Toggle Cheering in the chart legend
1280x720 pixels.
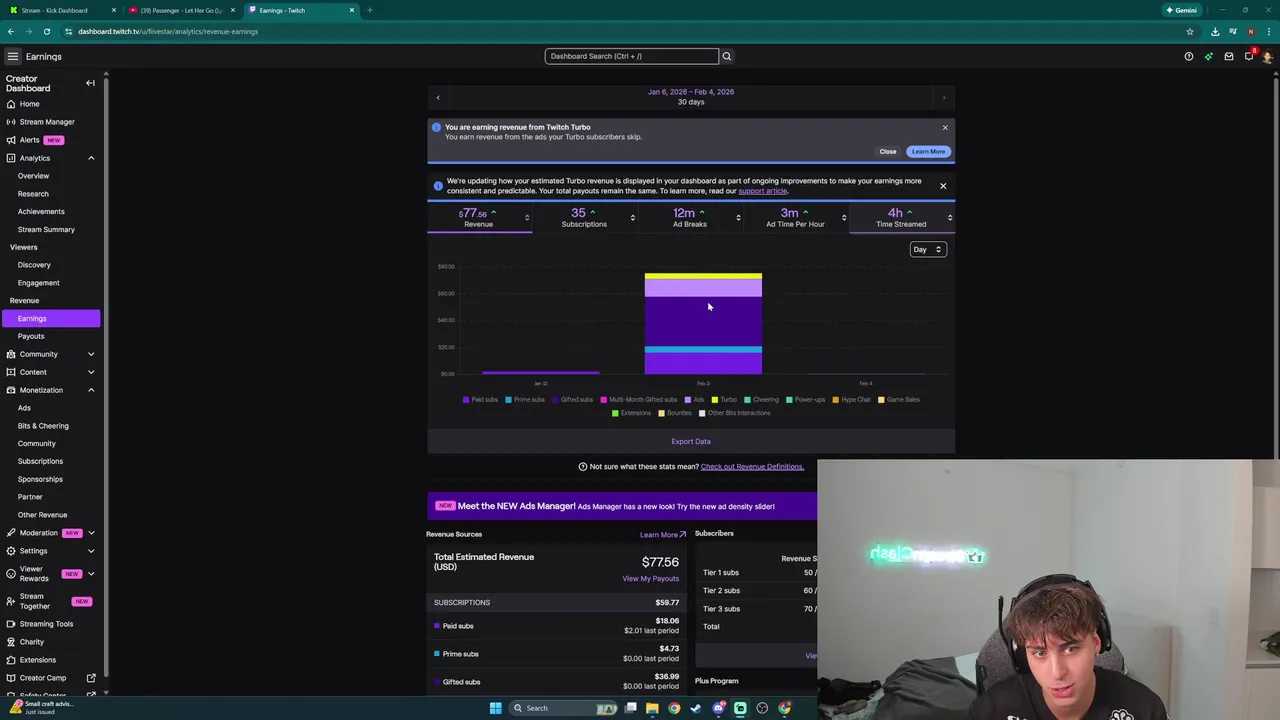point(761,399)
